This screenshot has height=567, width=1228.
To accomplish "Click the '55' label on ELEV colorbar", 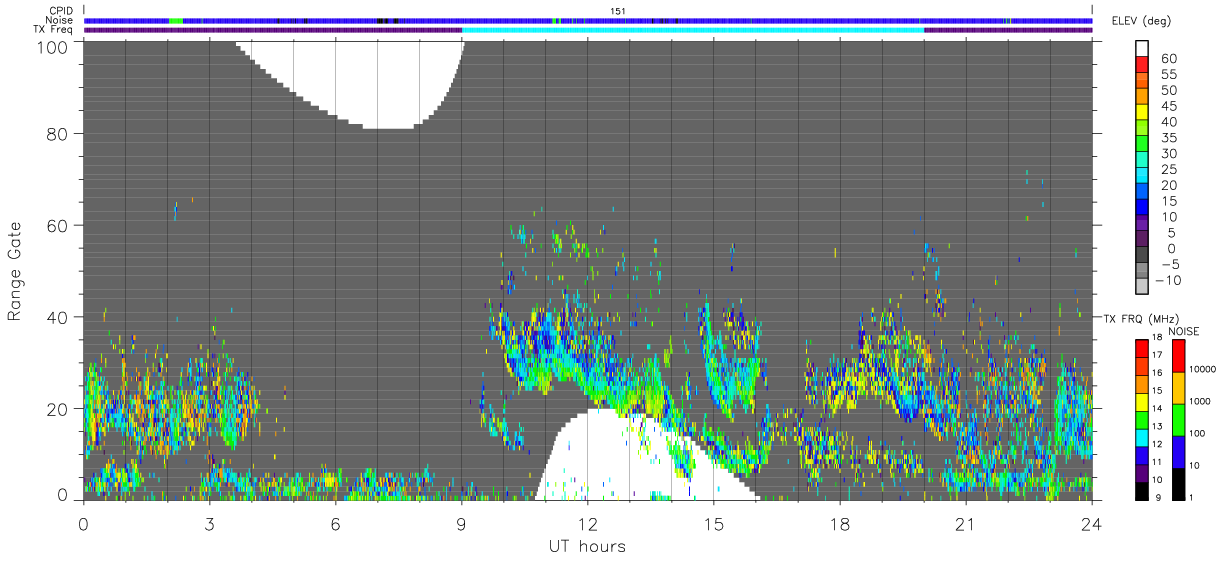I will (x=1167, y=74).
